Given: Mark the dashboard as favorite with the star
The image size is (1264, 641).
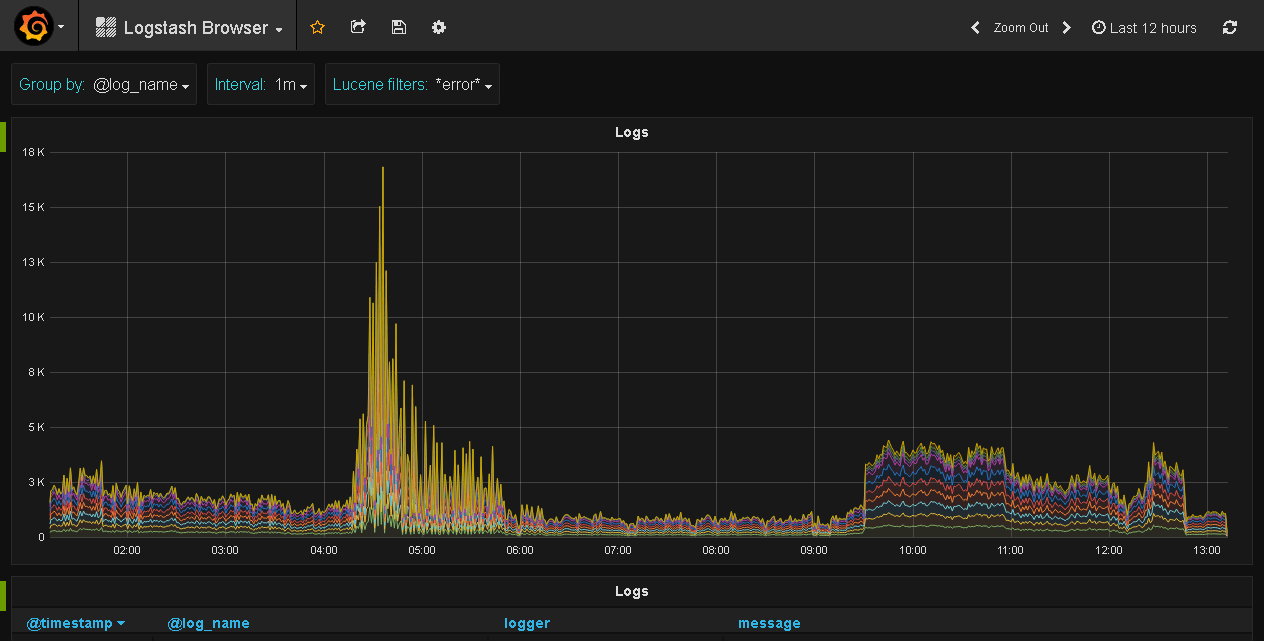Looking at the screenshot, I should coord(317,27).
